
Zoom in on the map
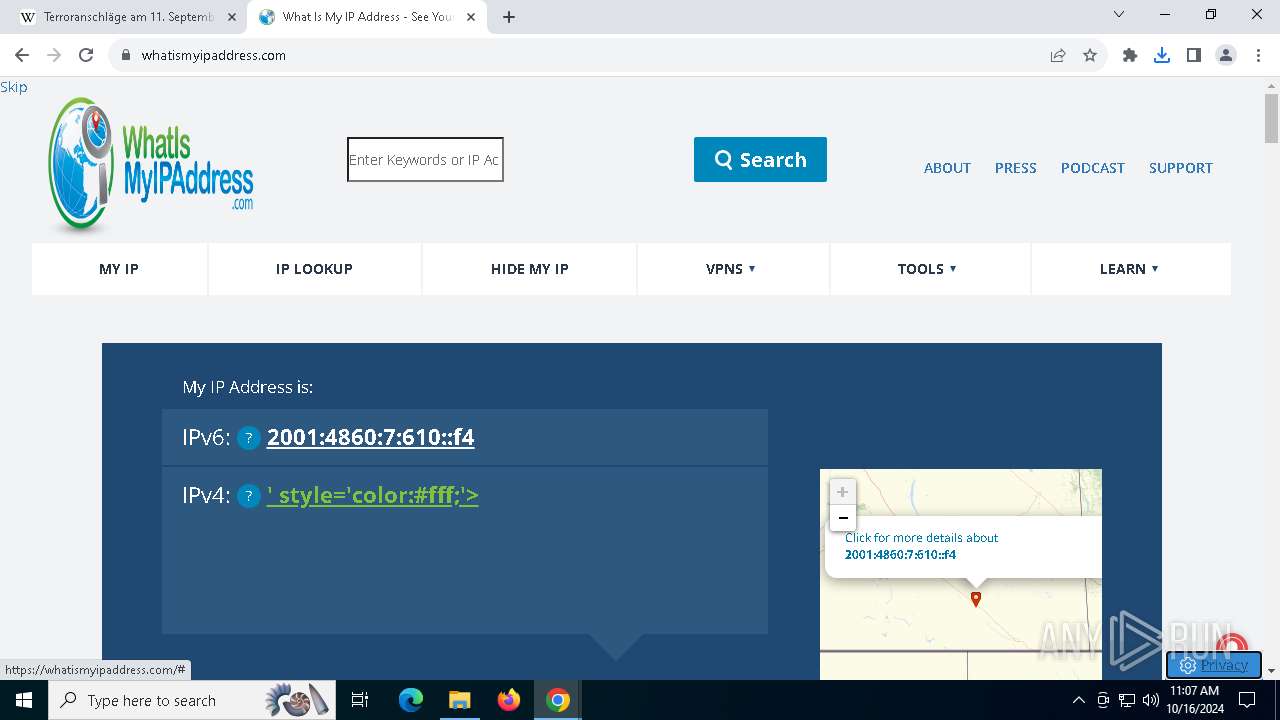(x=842, y=492)
